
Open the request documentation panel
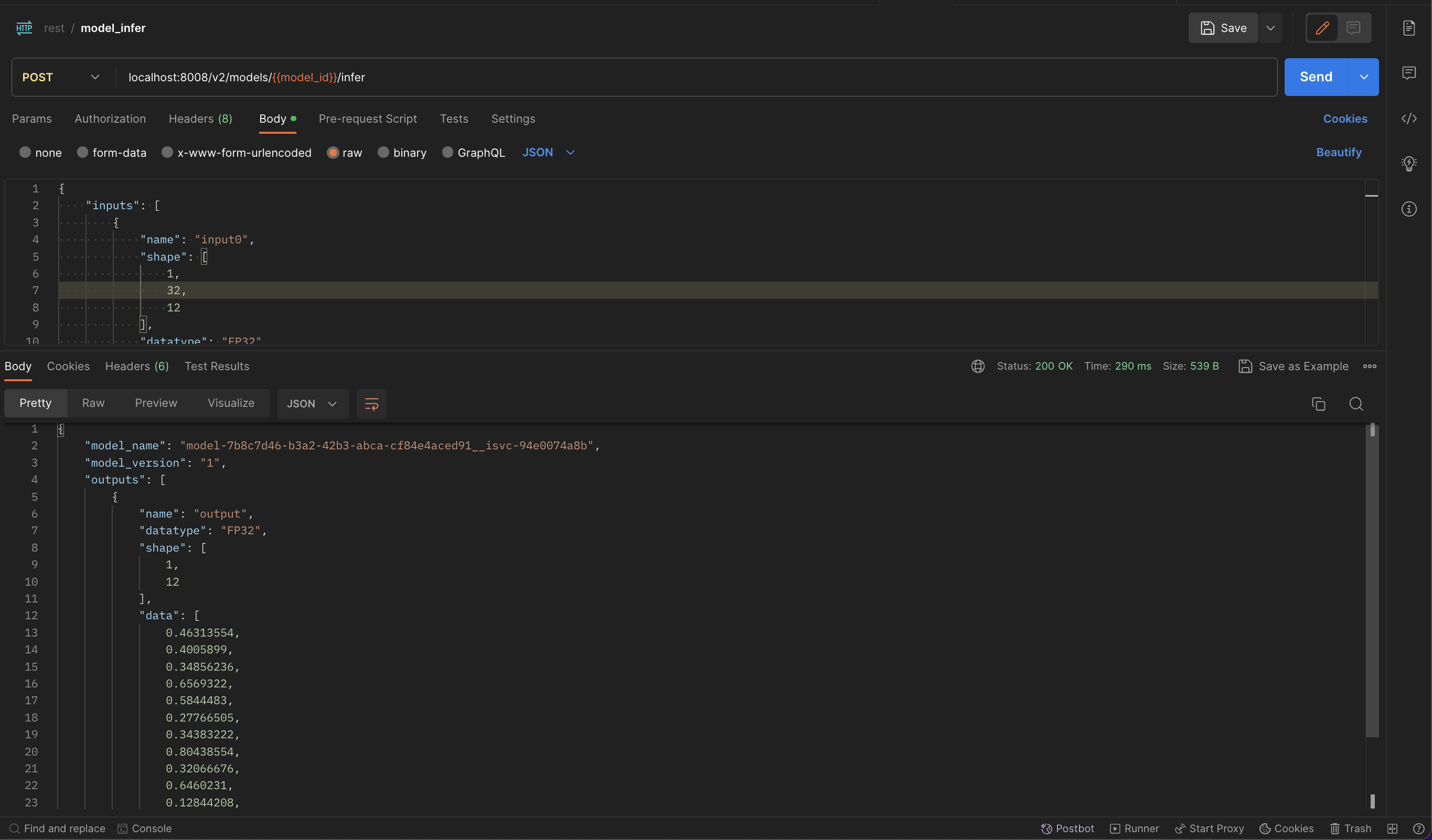(1410, 27)
